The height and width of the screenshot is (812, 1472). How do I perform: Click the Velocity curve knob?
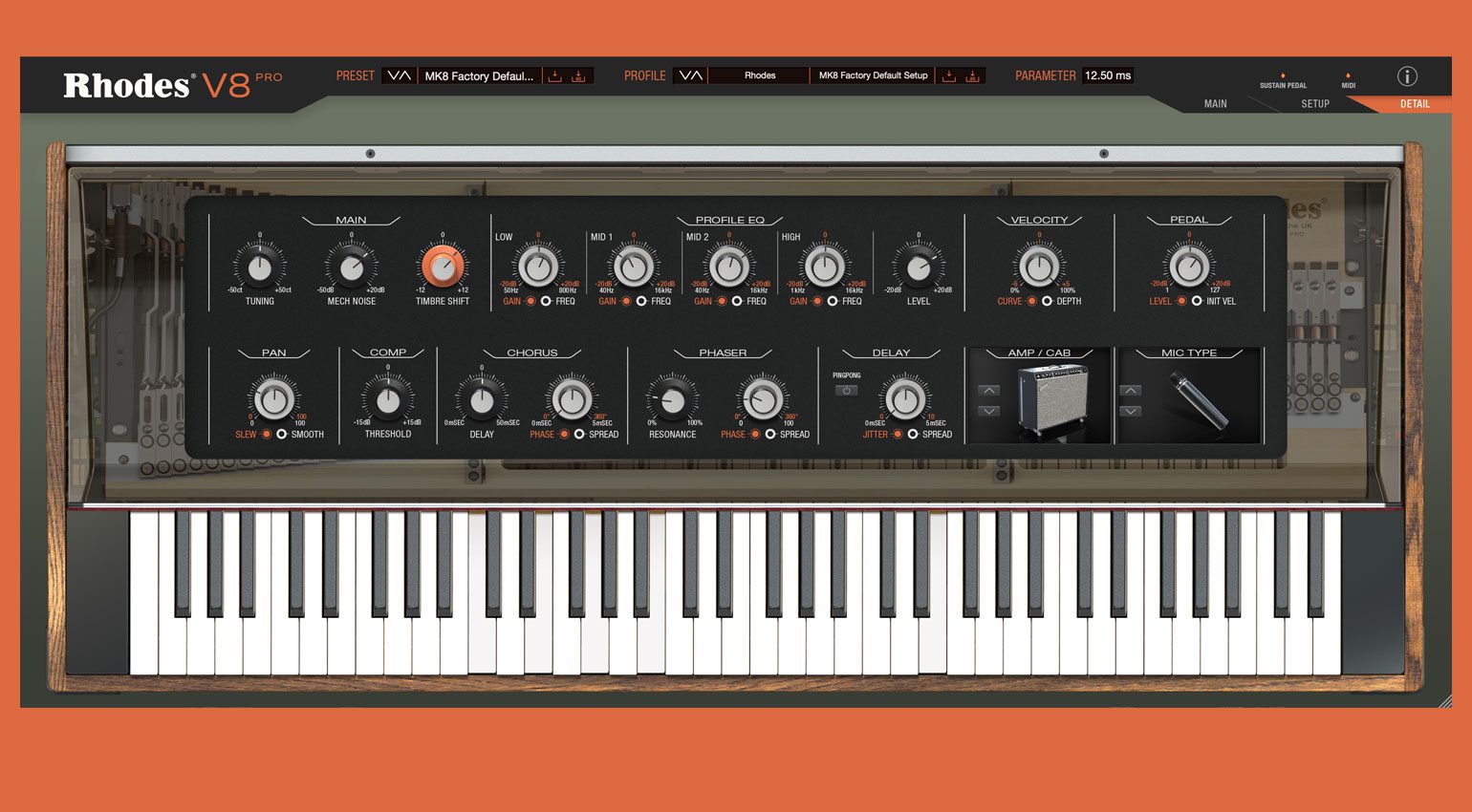pyautogui.click(x=1039, y=267)
